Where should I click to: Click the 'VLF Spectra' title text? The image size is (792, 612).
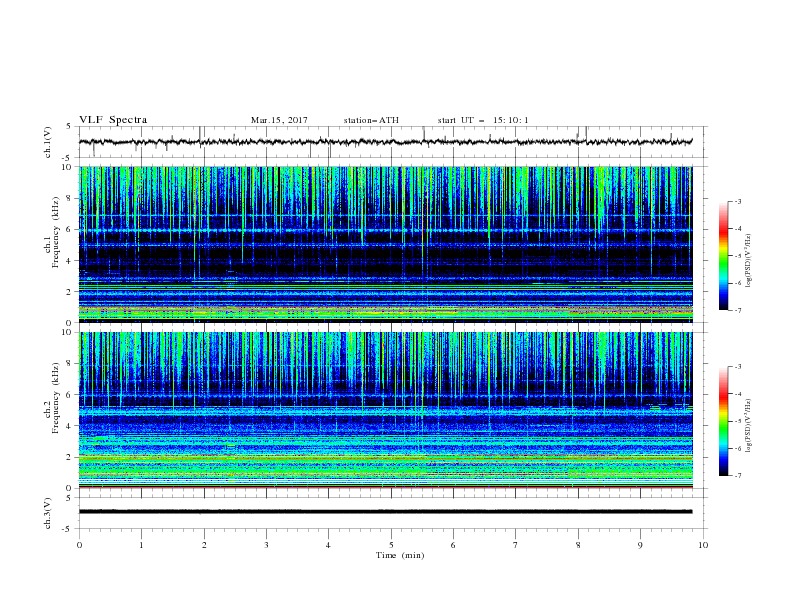tap(113, 120)
